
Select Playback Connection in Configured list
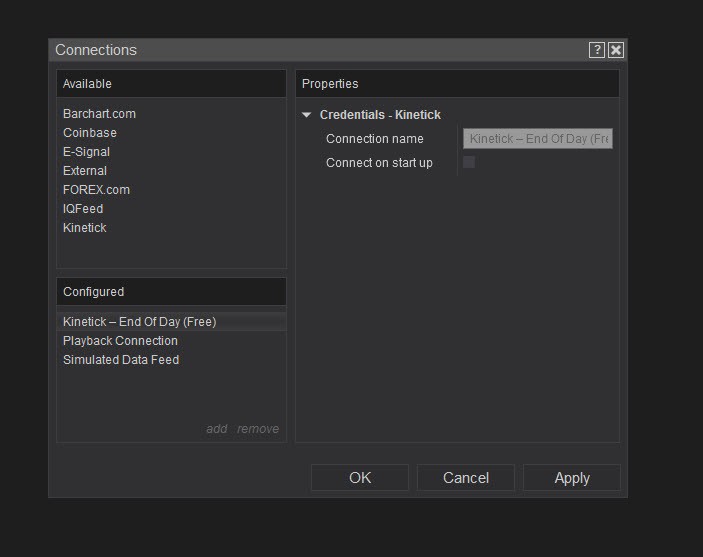click(x=120, y=341)
